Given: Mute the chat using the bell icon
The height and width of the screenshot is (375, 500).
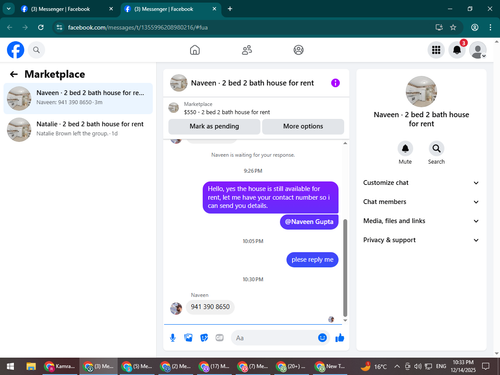Looking at the screenshot, I should pyautogui.click(x=405, y=148).
